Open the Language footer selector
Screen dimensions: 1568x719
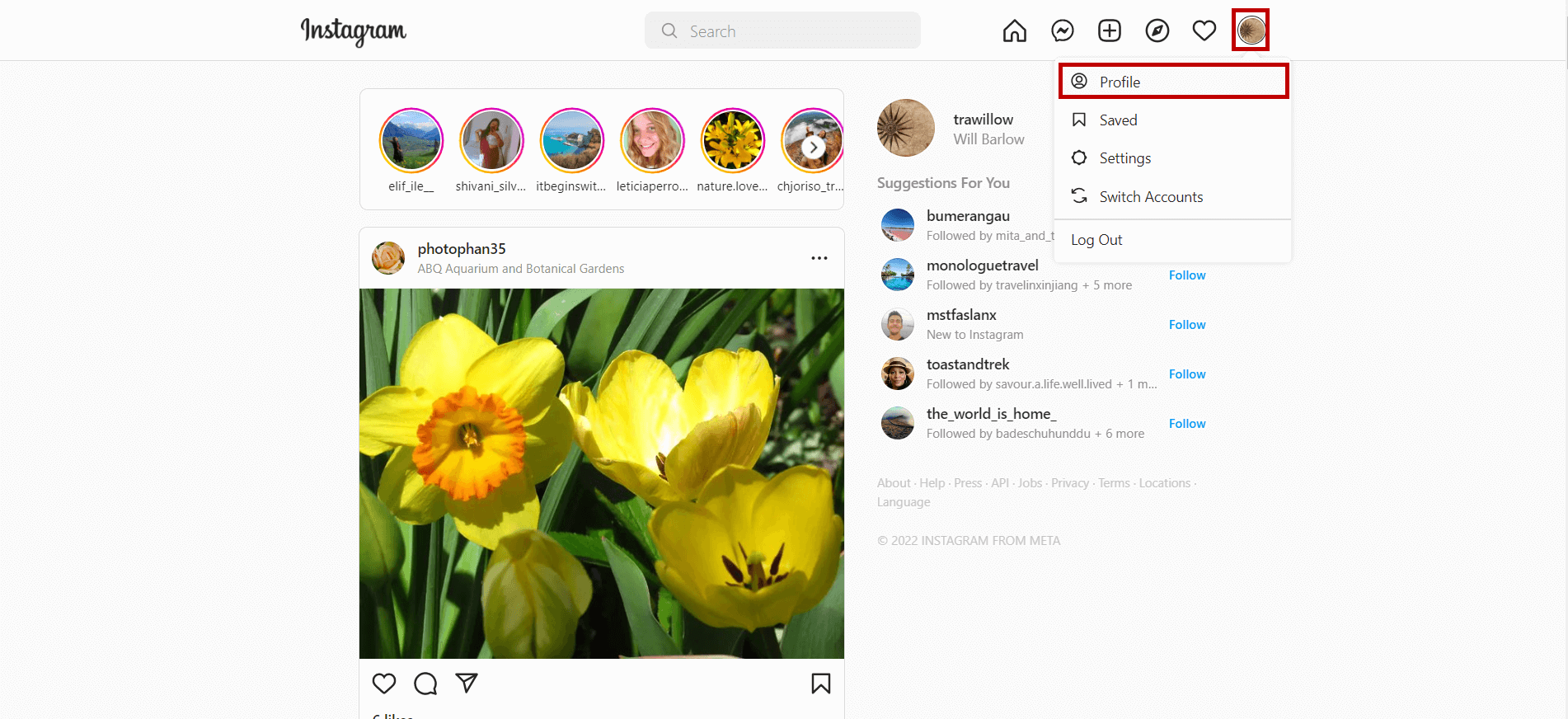point(904,502)
